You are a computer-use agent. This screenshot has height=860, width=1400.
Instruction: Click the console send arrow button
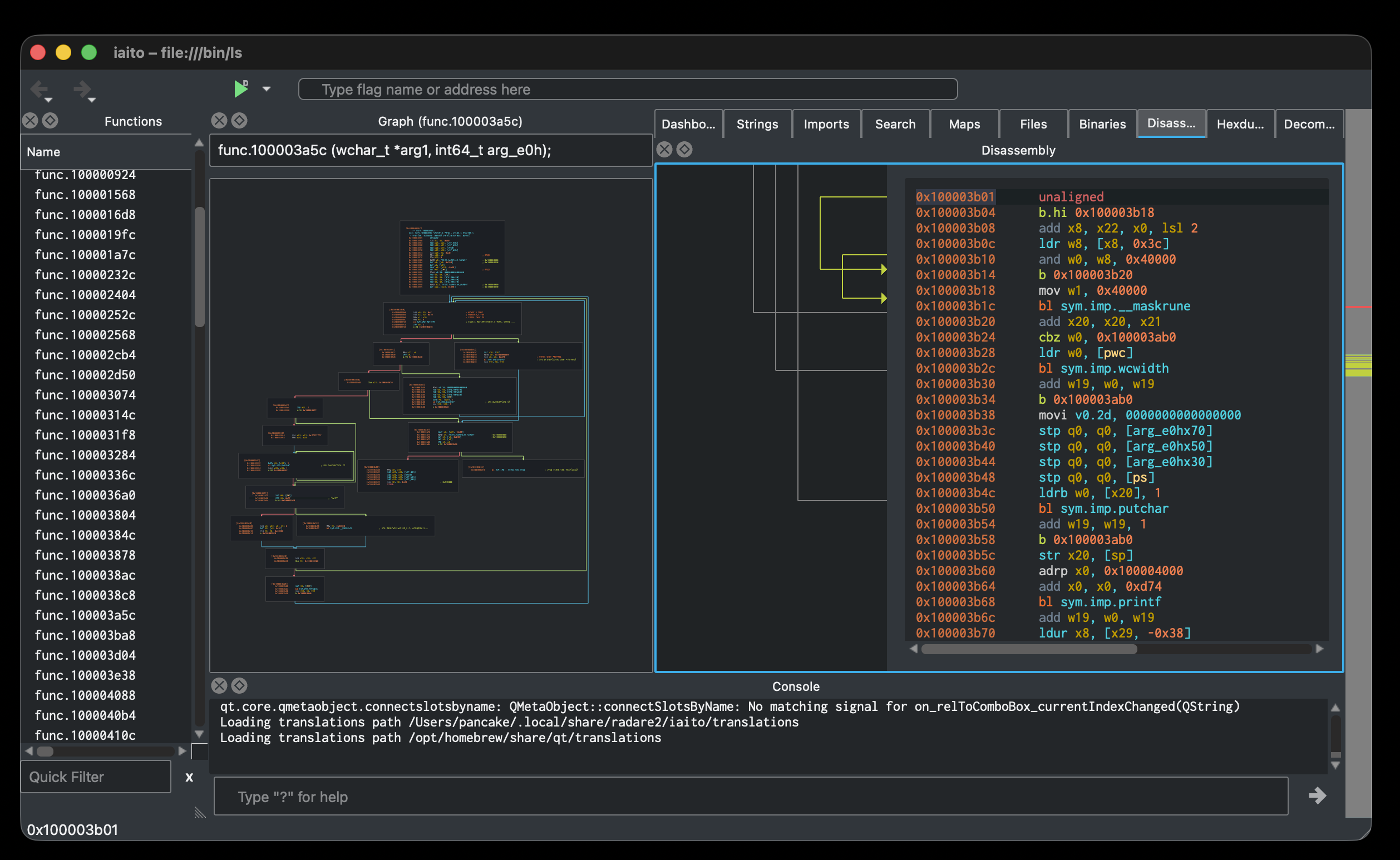[x=1317, y=795]
